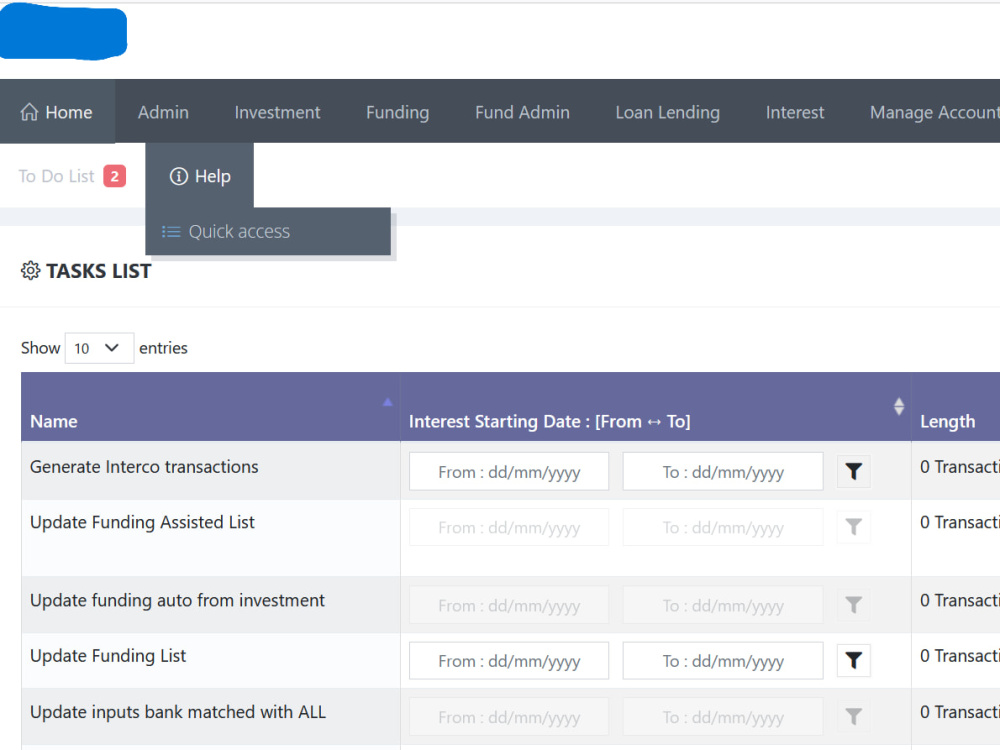
Task: Select 'Update funding auto from investment' task name
Action: coord(177,600)
